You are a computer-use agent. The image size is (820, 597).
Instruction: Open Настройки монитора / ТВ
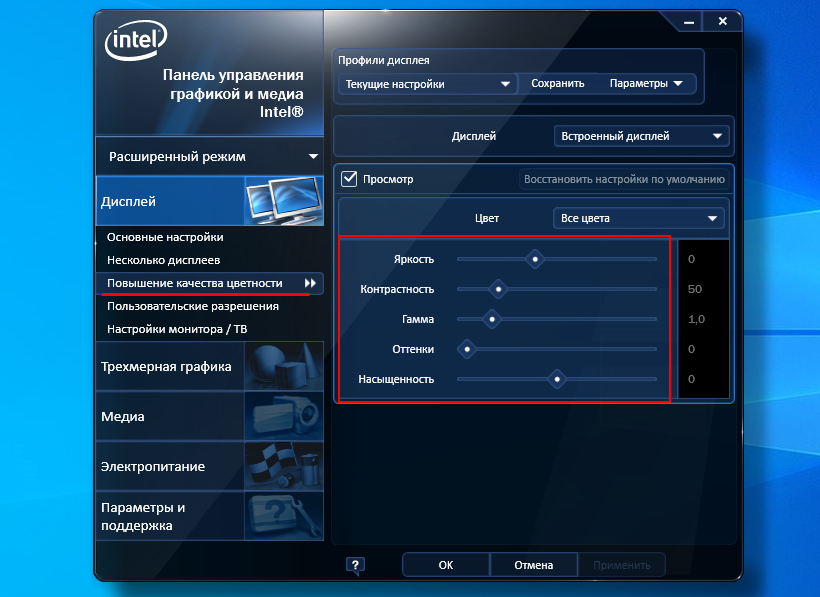[x=177, y=329]
